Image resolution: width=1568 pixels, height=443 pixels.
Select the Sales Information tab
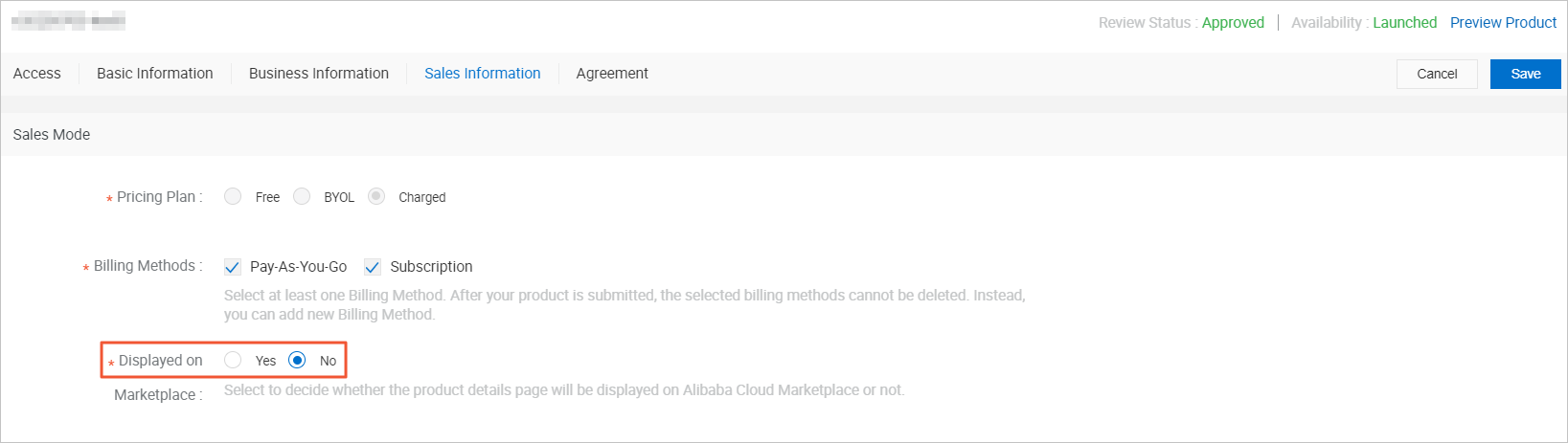click(483, 74)
